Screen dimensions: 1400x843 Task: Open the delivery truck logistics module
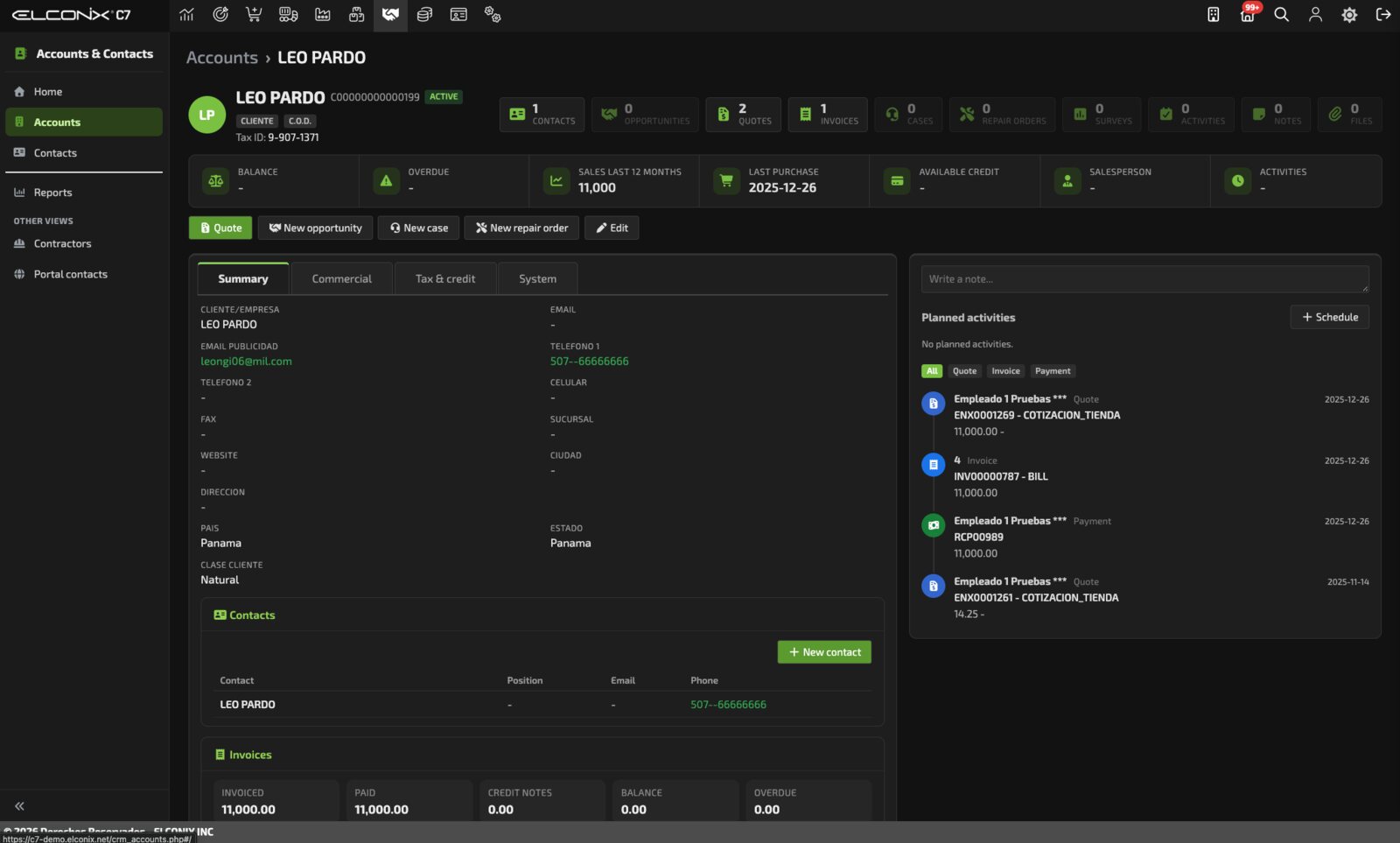288,15
